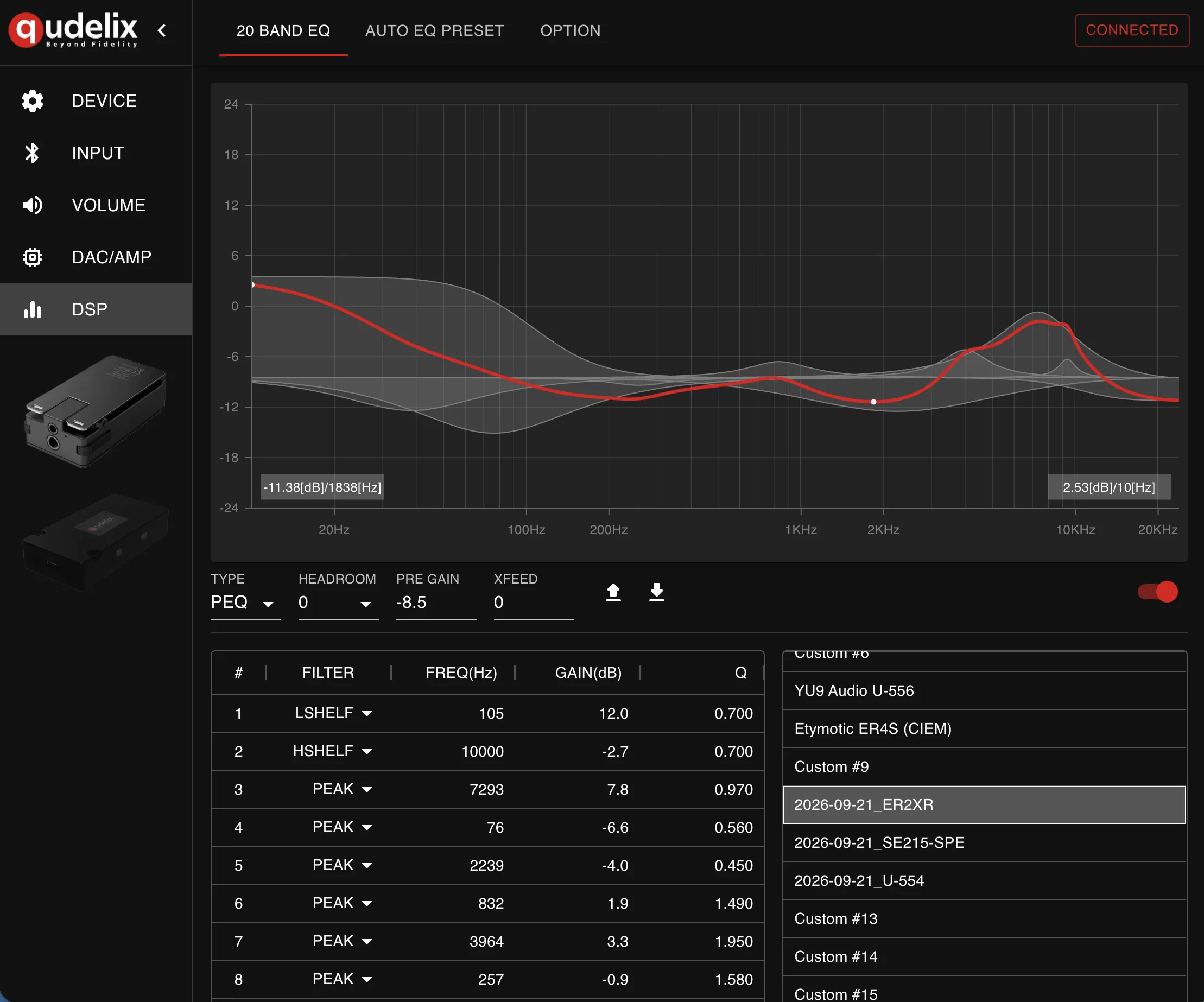
Task: Open band 5 PEAK filter dropdown
Action: click(343, 866)
